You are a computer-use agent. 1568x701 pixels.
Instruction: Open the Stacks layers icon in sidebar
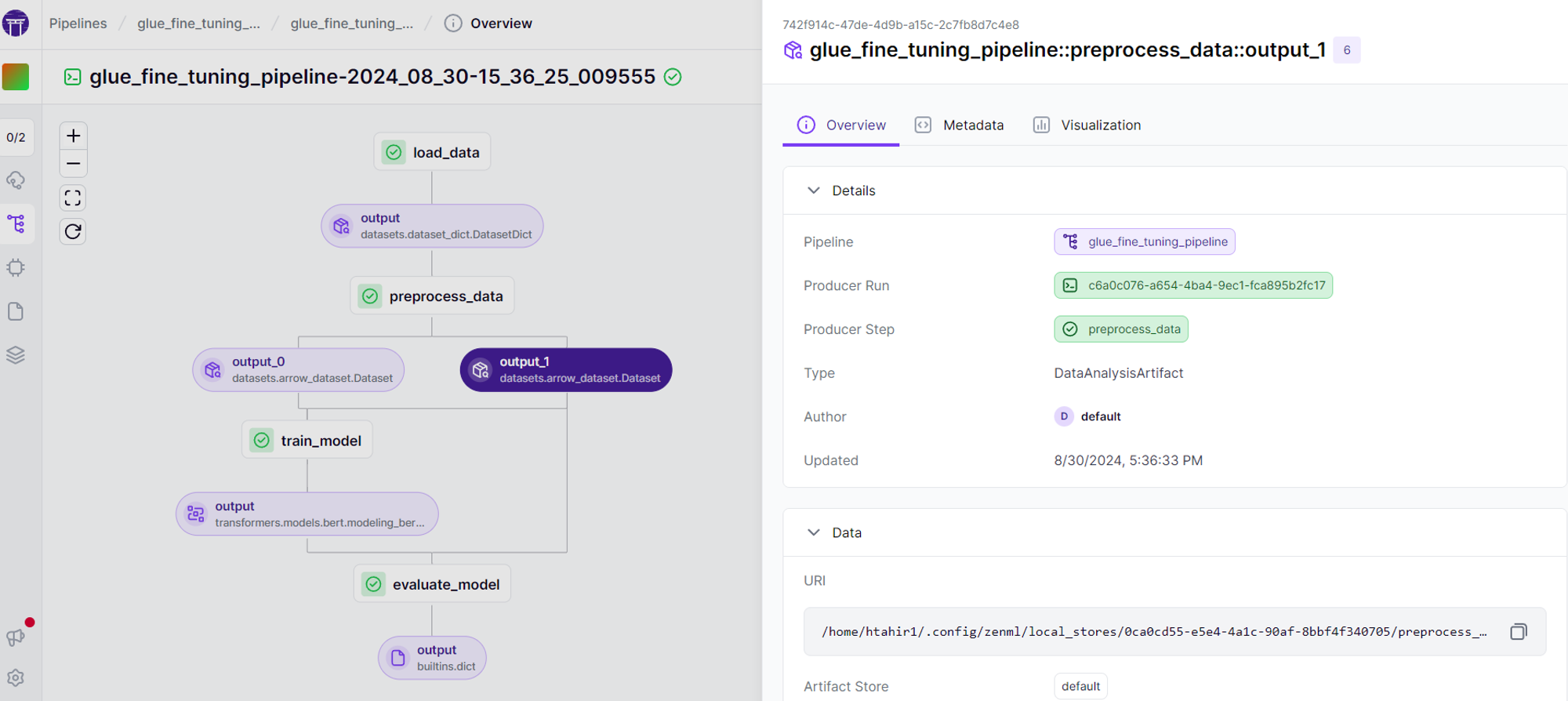click(16, 355)
